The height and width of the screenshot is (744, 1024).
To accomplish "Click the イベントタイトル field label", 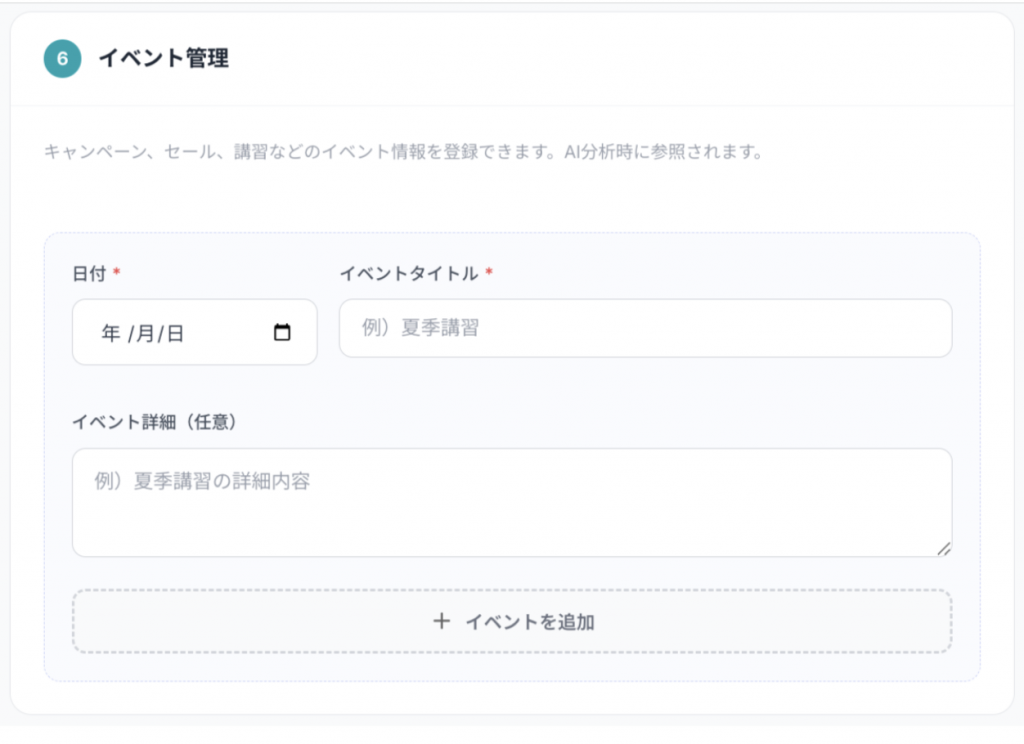I will pos(408,274).
